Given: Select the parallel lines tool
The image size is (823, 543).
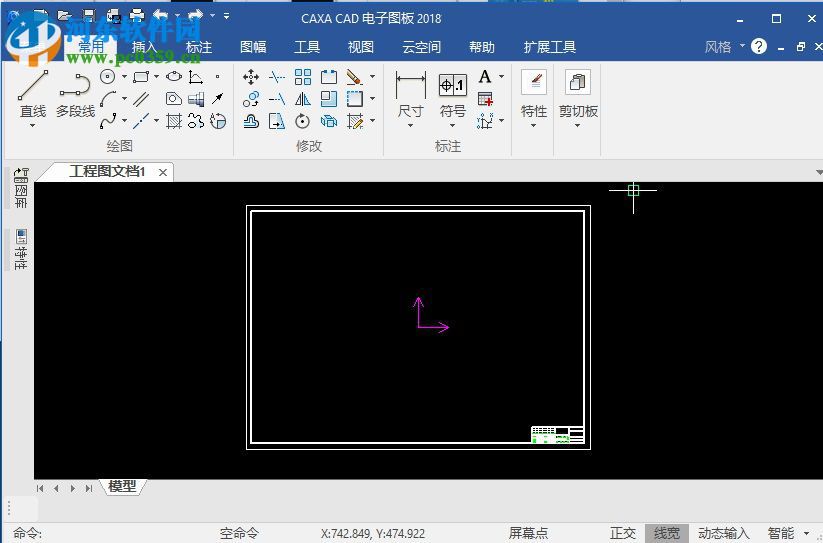Looking at the screenshot, I should [141, 99].
